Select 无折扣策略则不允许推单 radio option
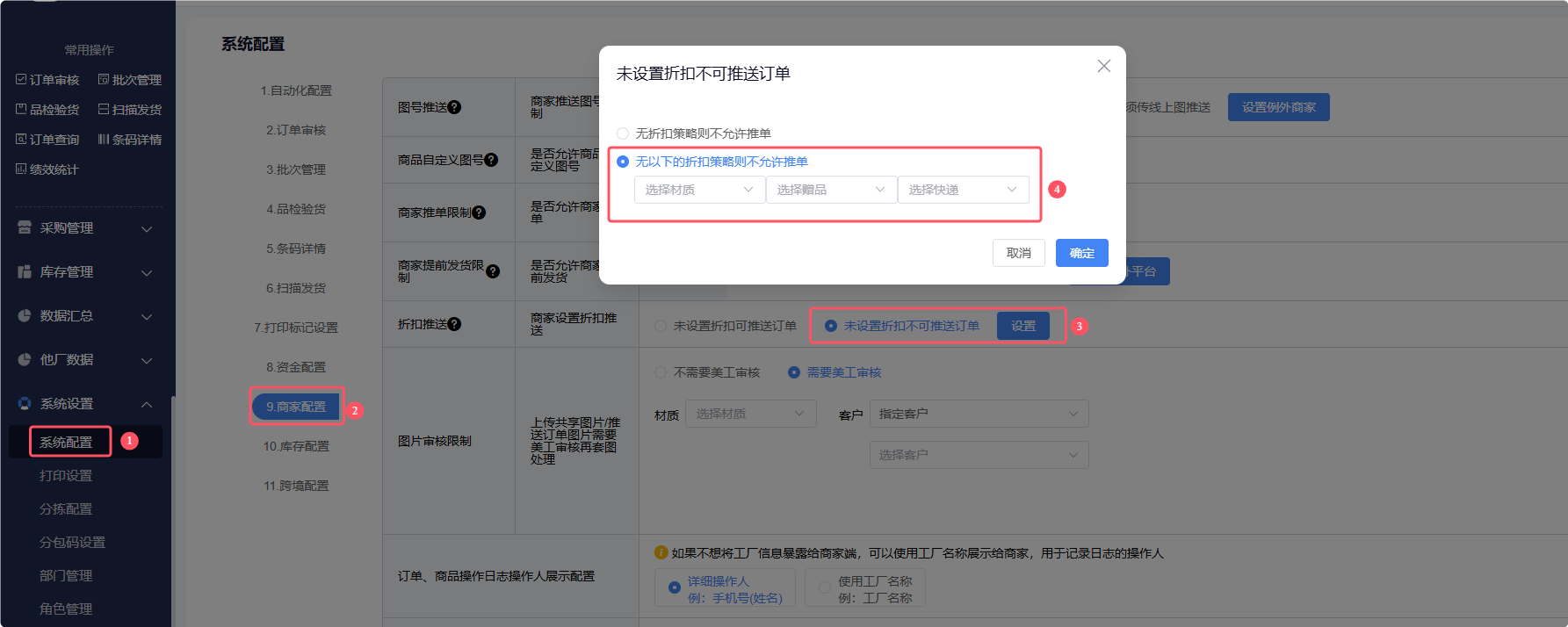 coord(623,133)
